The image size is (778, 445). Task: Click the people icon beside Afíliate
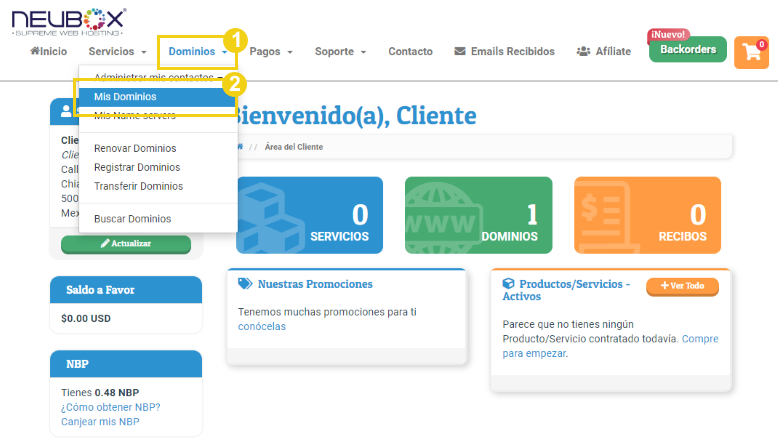click(583, 51)
